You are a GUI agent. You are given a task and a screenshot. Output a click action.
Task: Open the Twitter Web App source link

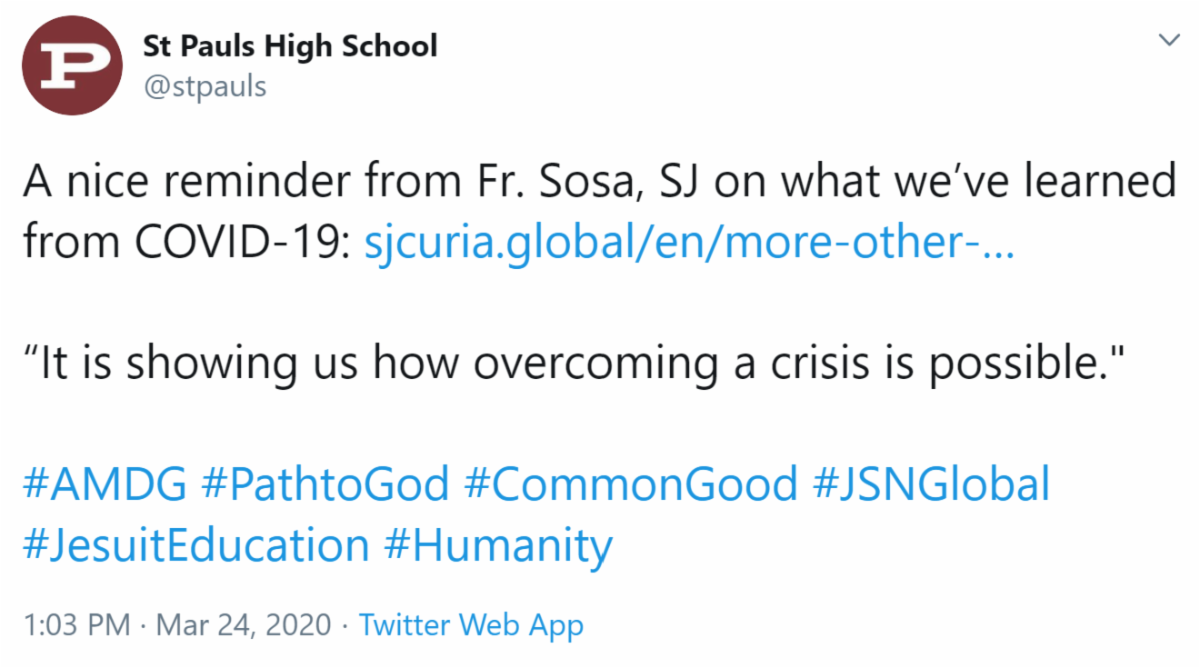[471, 626]
